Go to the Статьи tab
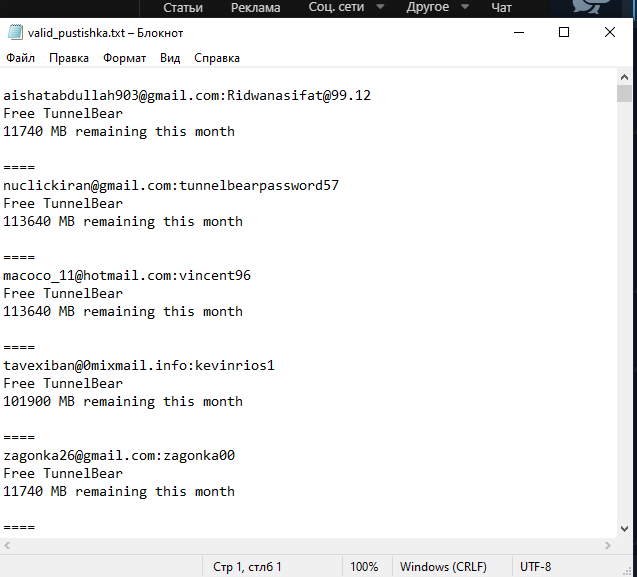Screen dimensions: 637x577 (182, 8)
